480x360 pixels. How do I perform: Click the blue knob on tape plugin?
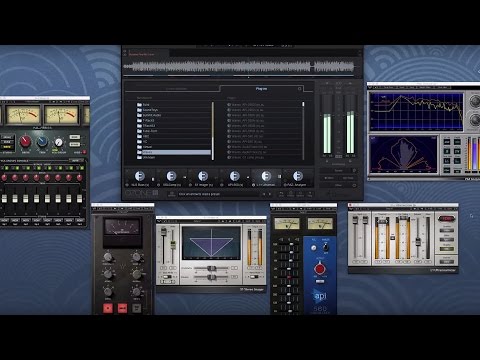42,141
